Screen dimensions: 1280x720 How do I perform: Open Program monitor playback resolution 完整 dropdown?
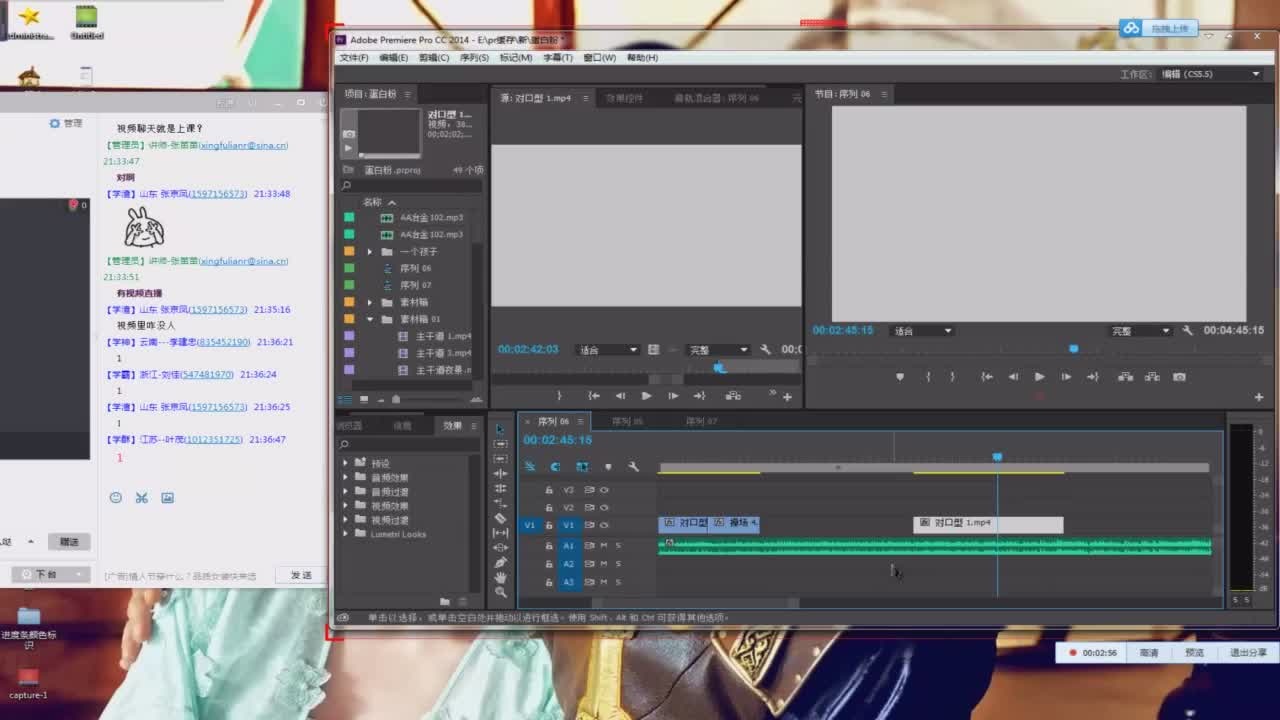coord(1139,331)
